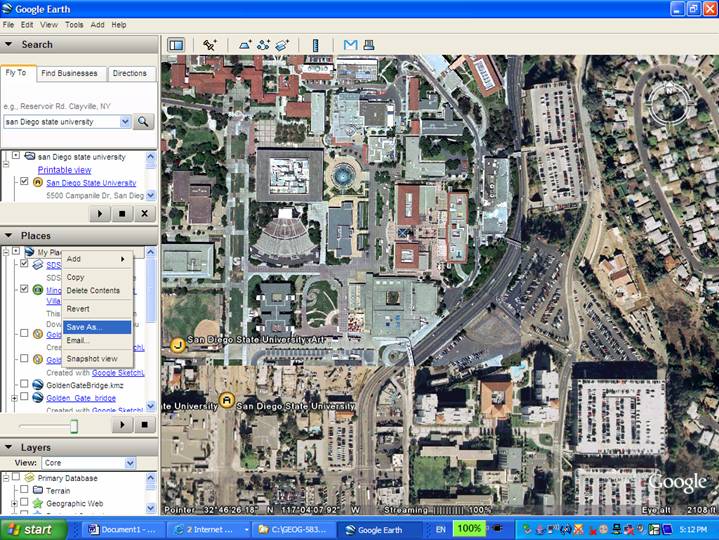Check the GoldenGateBridge.kmz checkbox

click(x=24, y=384)
